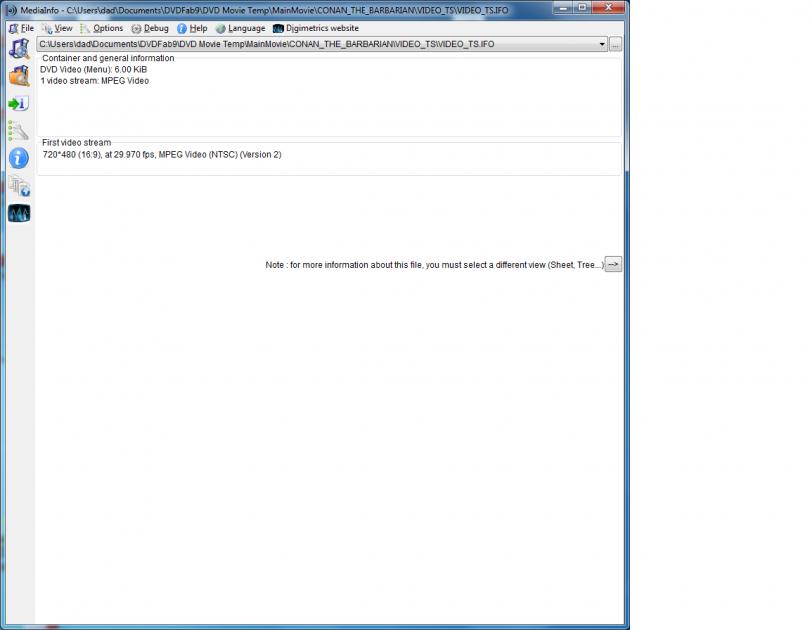The image size is (810, 630).
Task: Visit the Digimetrics website link
Action: click(x=316, y=28)
